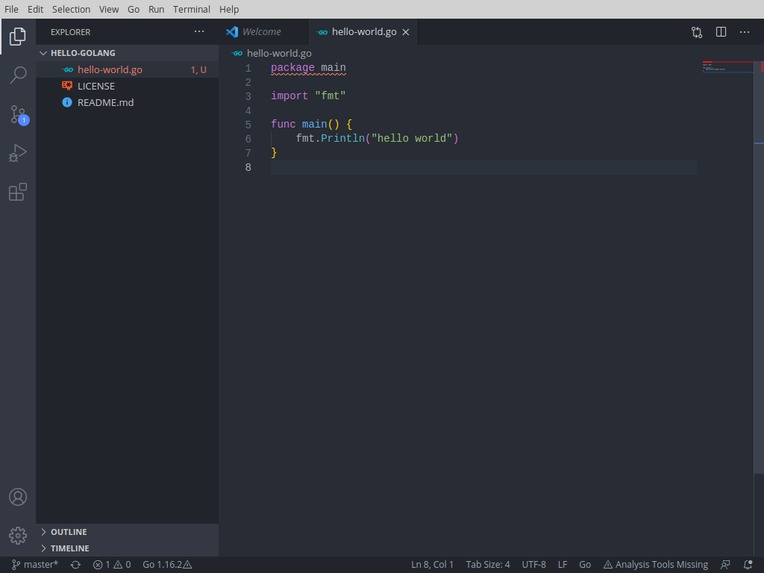This screenshot has height=573, width=764.
Task: Click the Analysis Tools Missing warning
Action: coord(655,565)
